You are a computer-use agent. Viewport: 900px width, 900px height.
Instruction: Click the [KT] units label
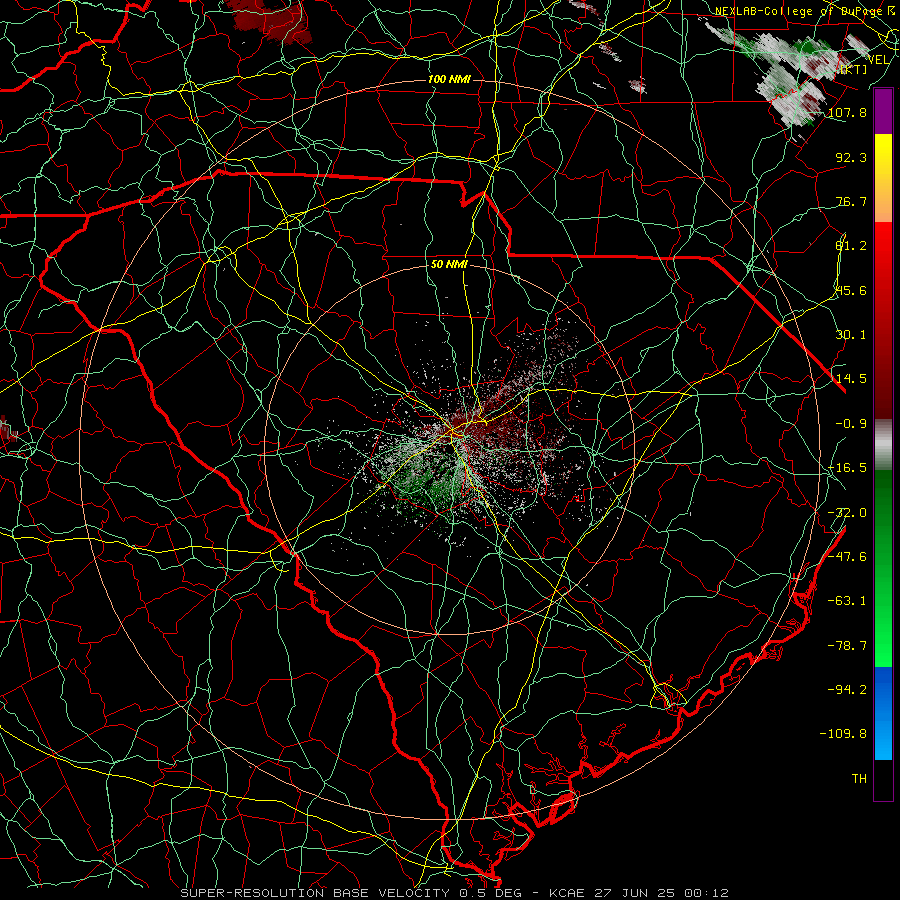853,69
